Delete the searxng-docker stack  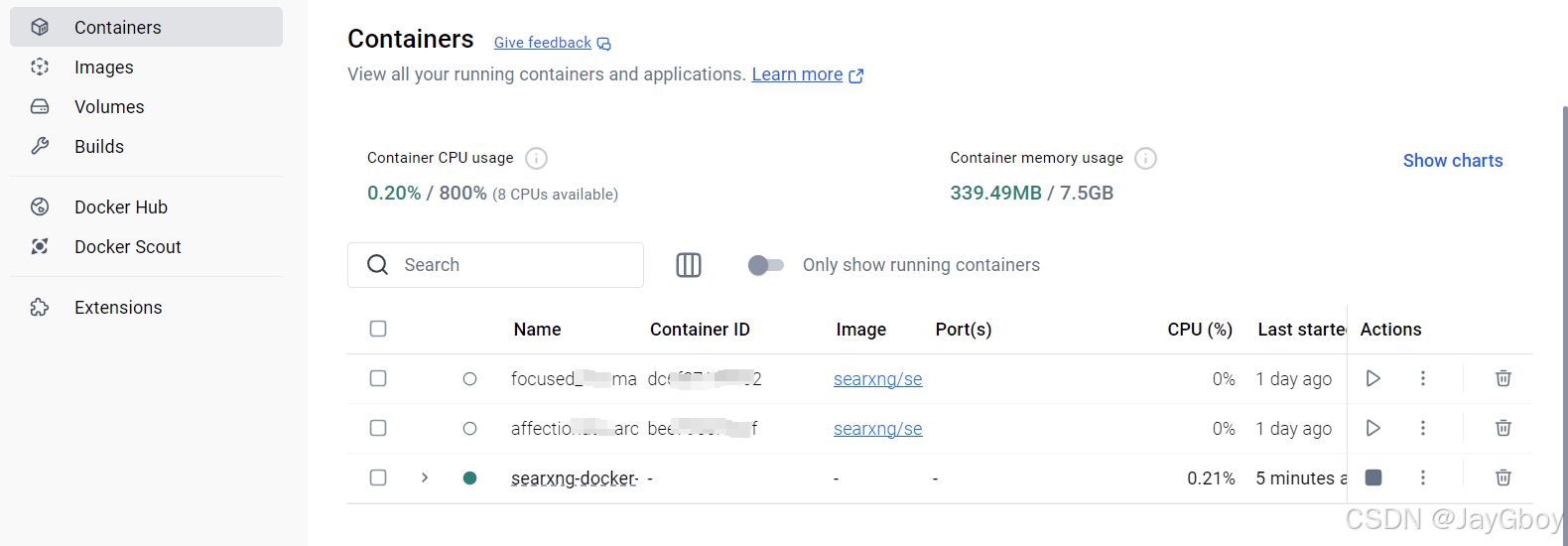pos(1503,478)
